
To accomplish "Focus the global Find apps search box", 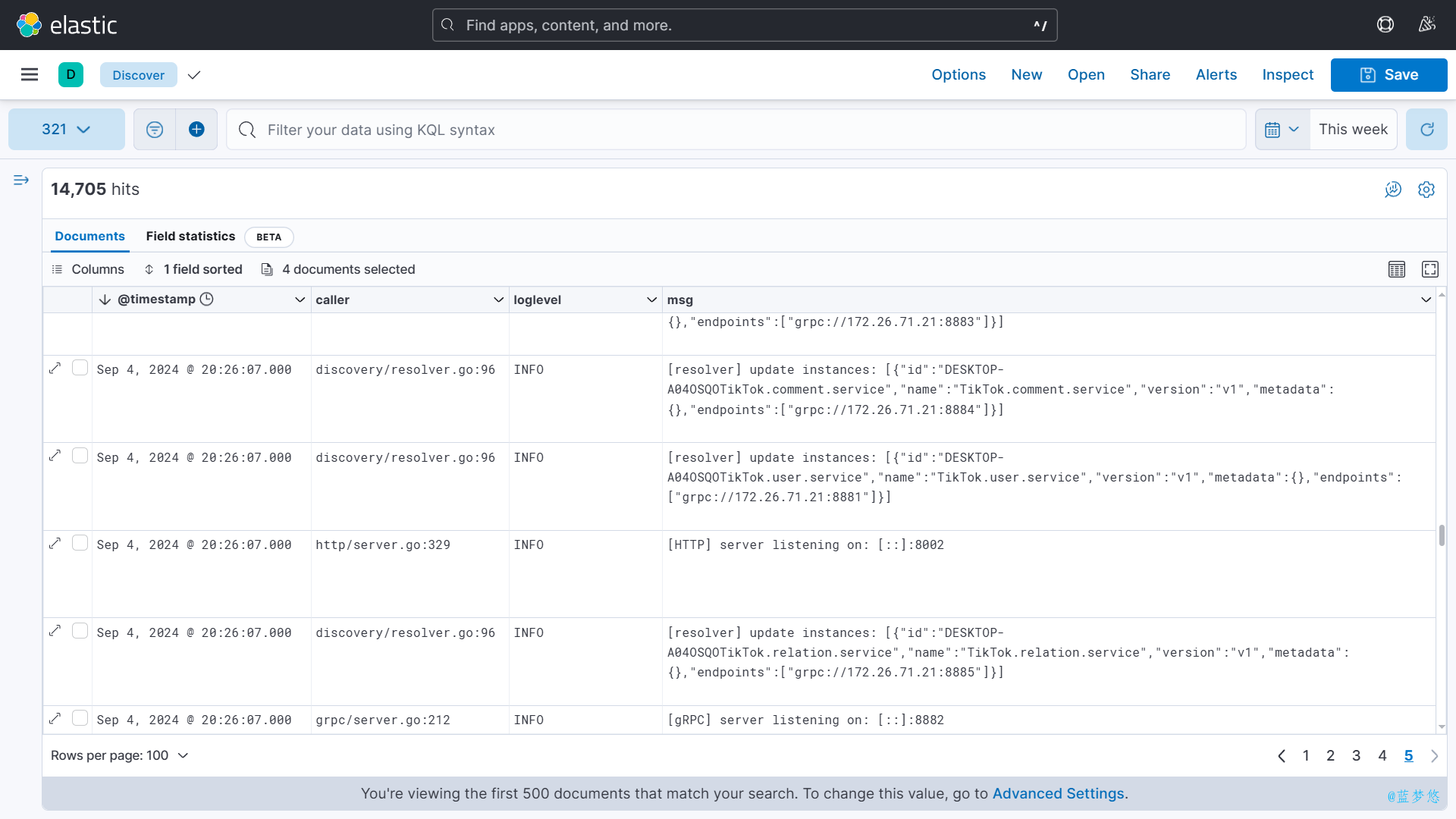I will 745,25.
